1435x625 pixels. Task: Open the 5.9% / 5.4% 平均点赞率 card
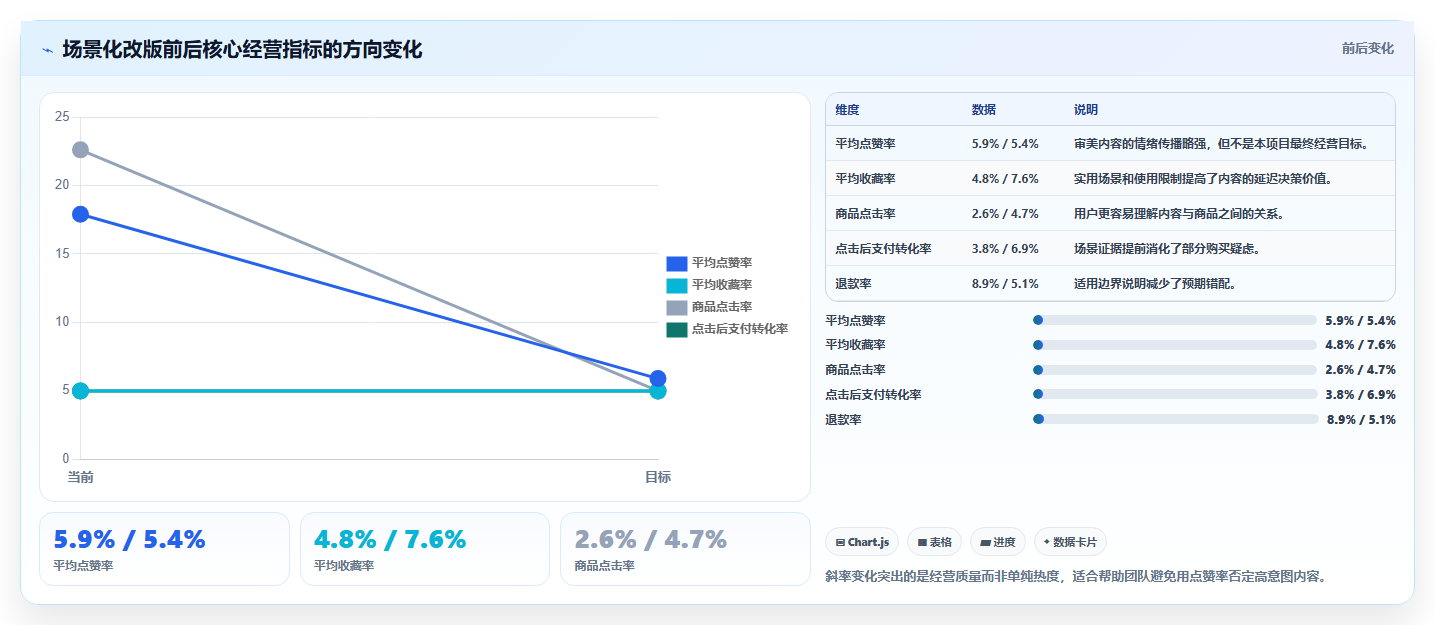(x=164, y=549)
